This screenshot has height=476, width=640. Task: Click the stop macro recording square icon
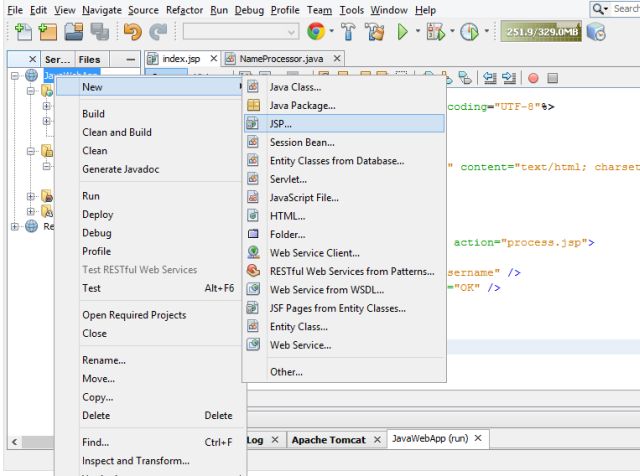coord(552,78)
